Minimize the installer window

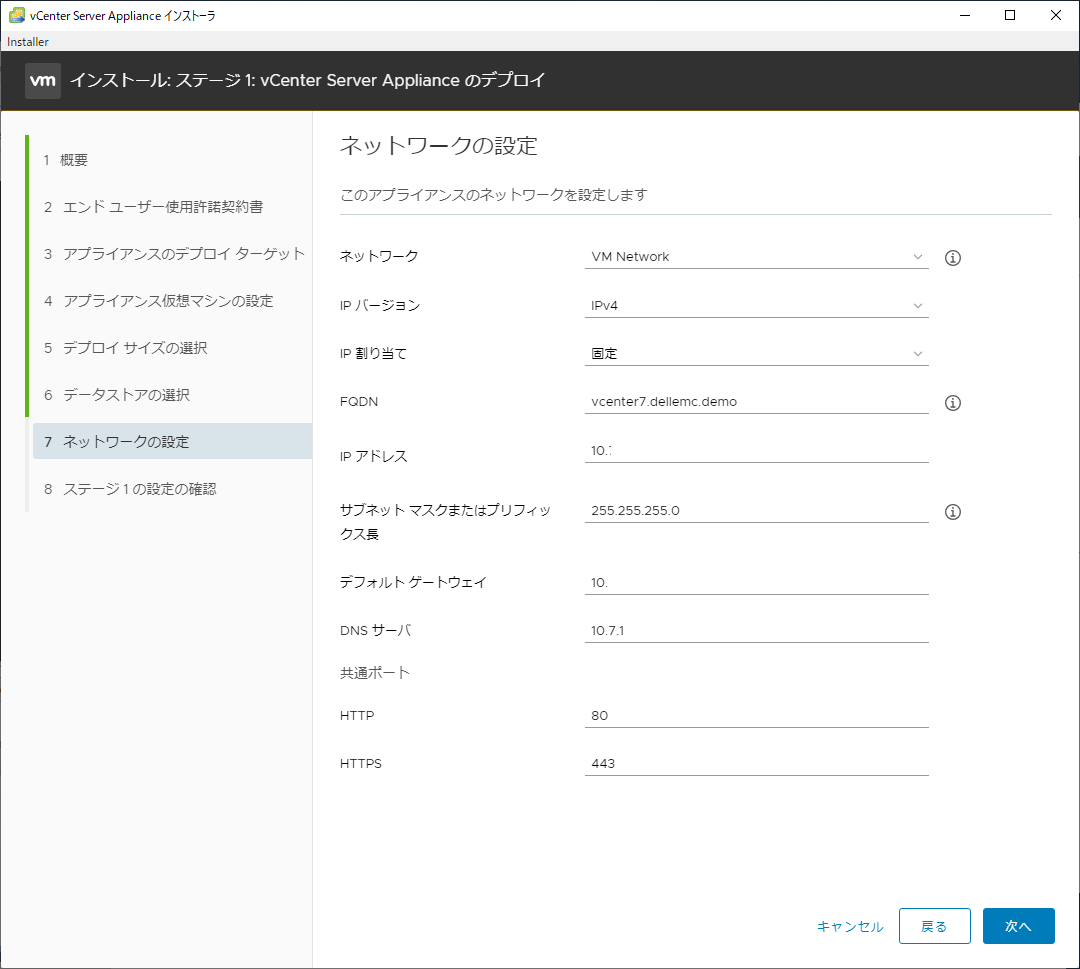pyautogui.click(x=965, y=15)
